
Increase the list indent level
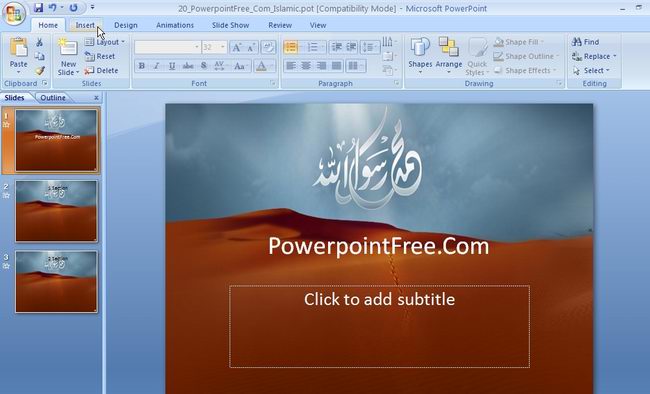click(352, 47)
